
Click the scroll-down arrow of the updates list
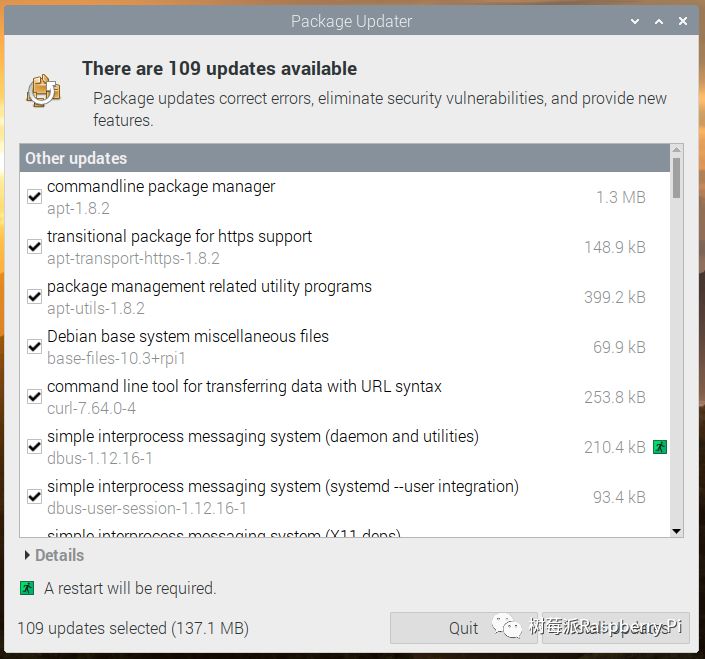677,531
